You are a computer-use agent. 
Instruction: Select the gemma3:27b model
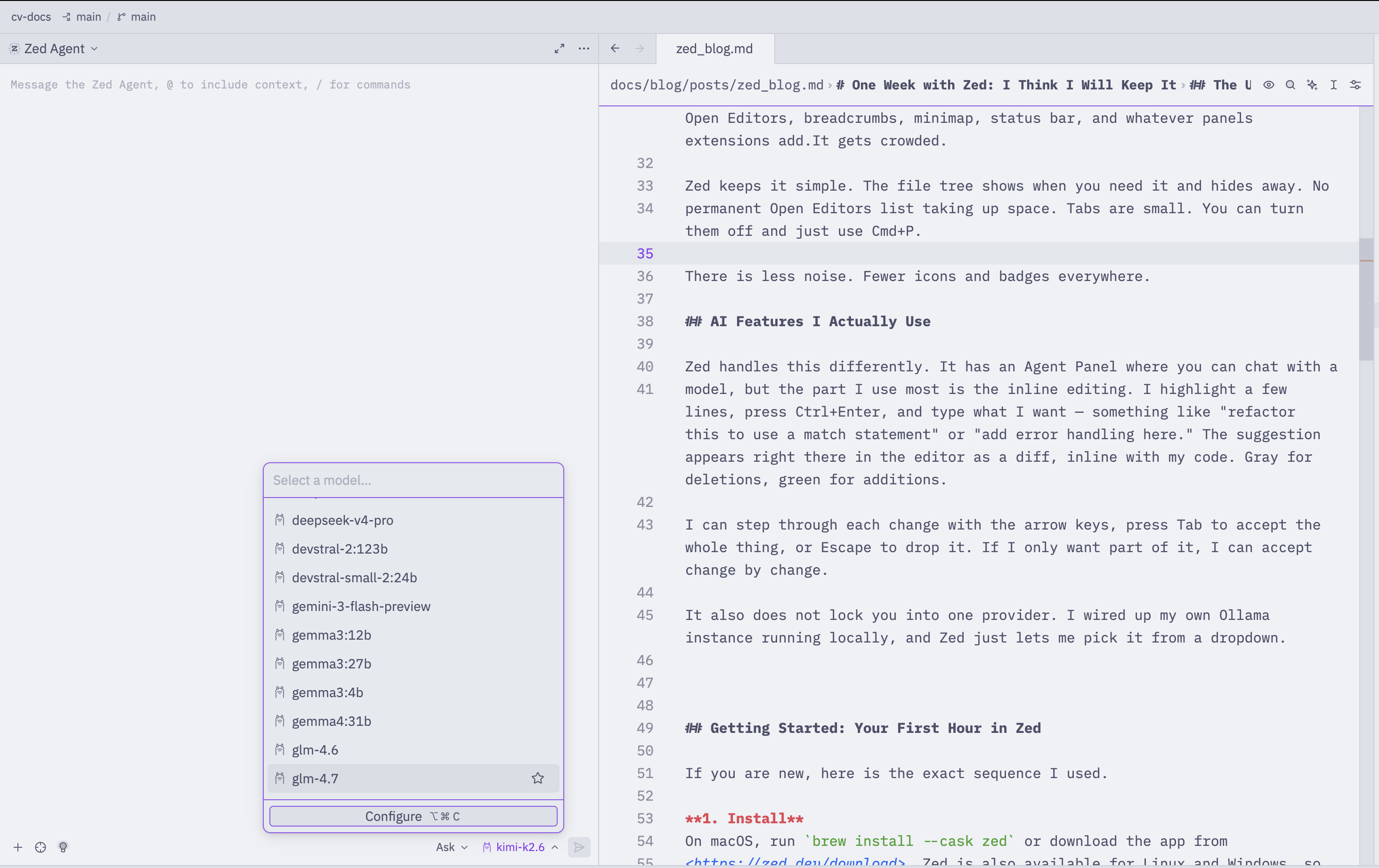(413, 664)
